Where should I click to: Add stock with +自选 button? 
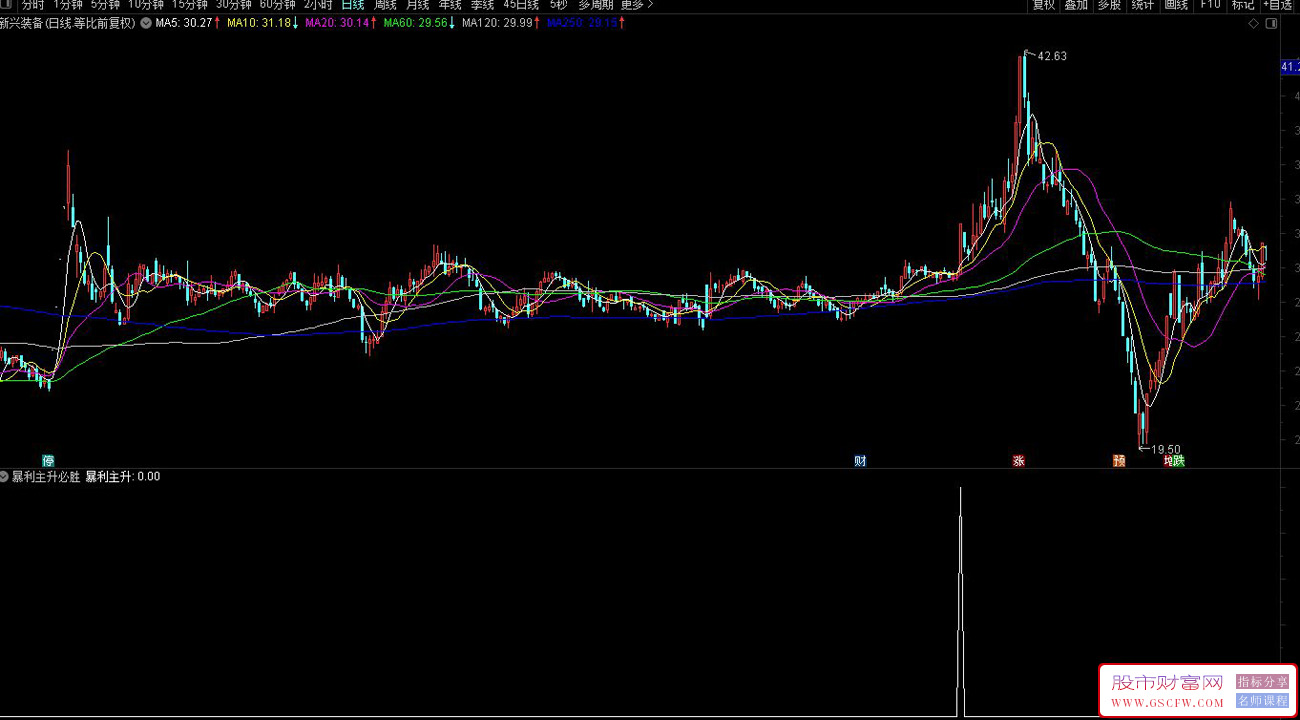pyautogui.click(x=1277, y=5)
